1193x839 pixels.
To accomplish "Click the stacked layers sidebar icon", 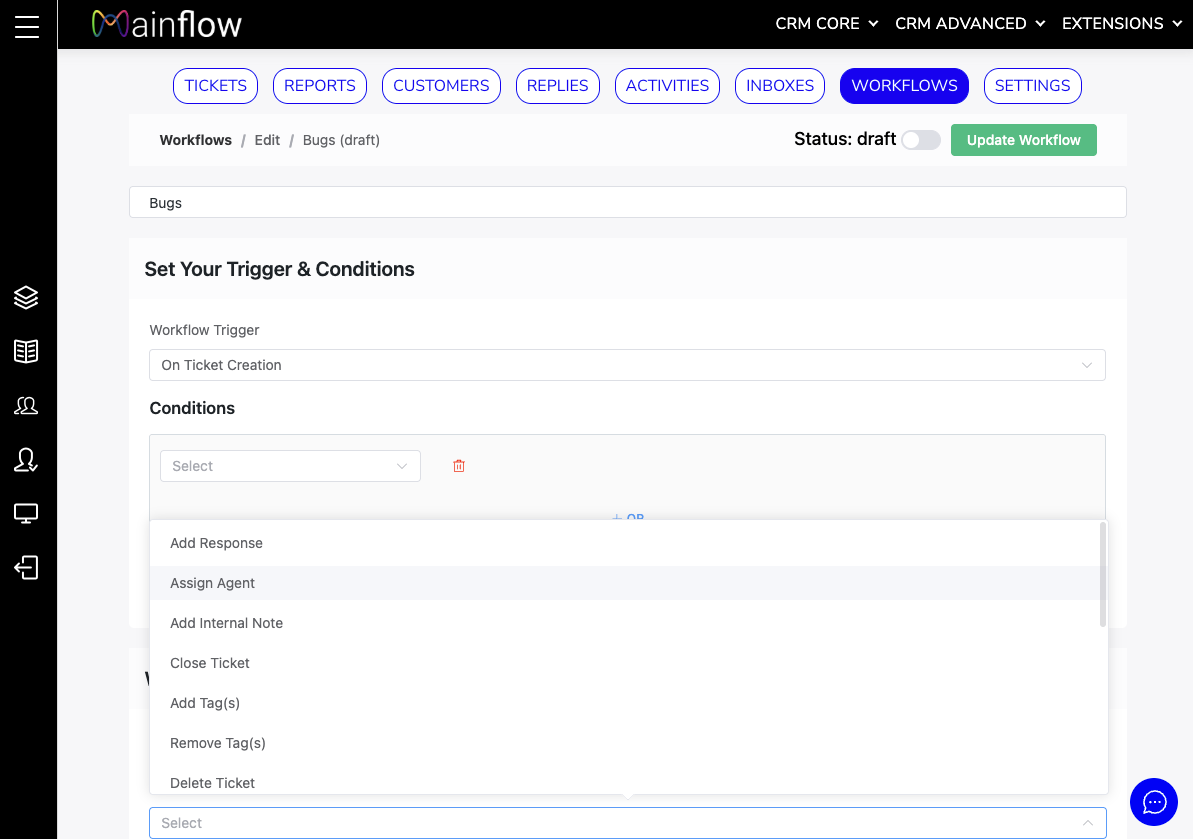I will pyautogui.click(x=26, y=297).
